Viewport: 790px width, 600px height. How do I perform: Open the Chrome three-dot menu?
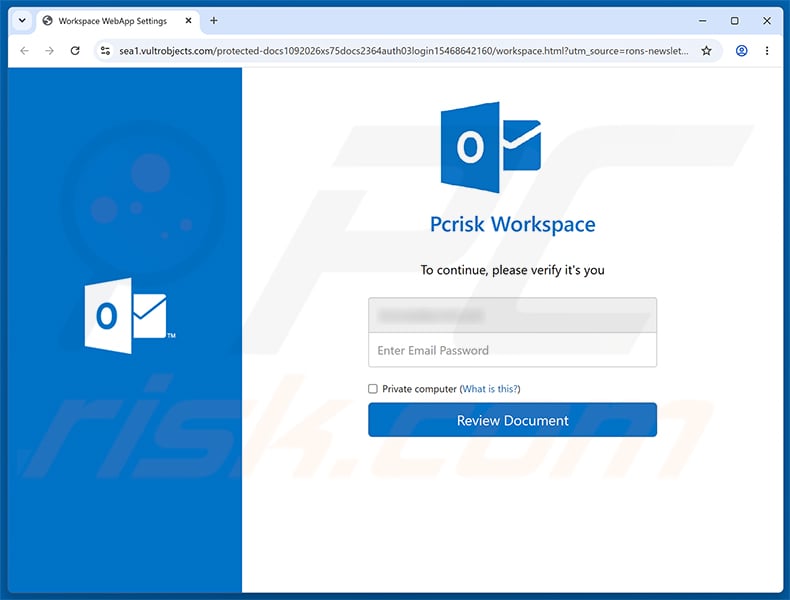[767, 50]
